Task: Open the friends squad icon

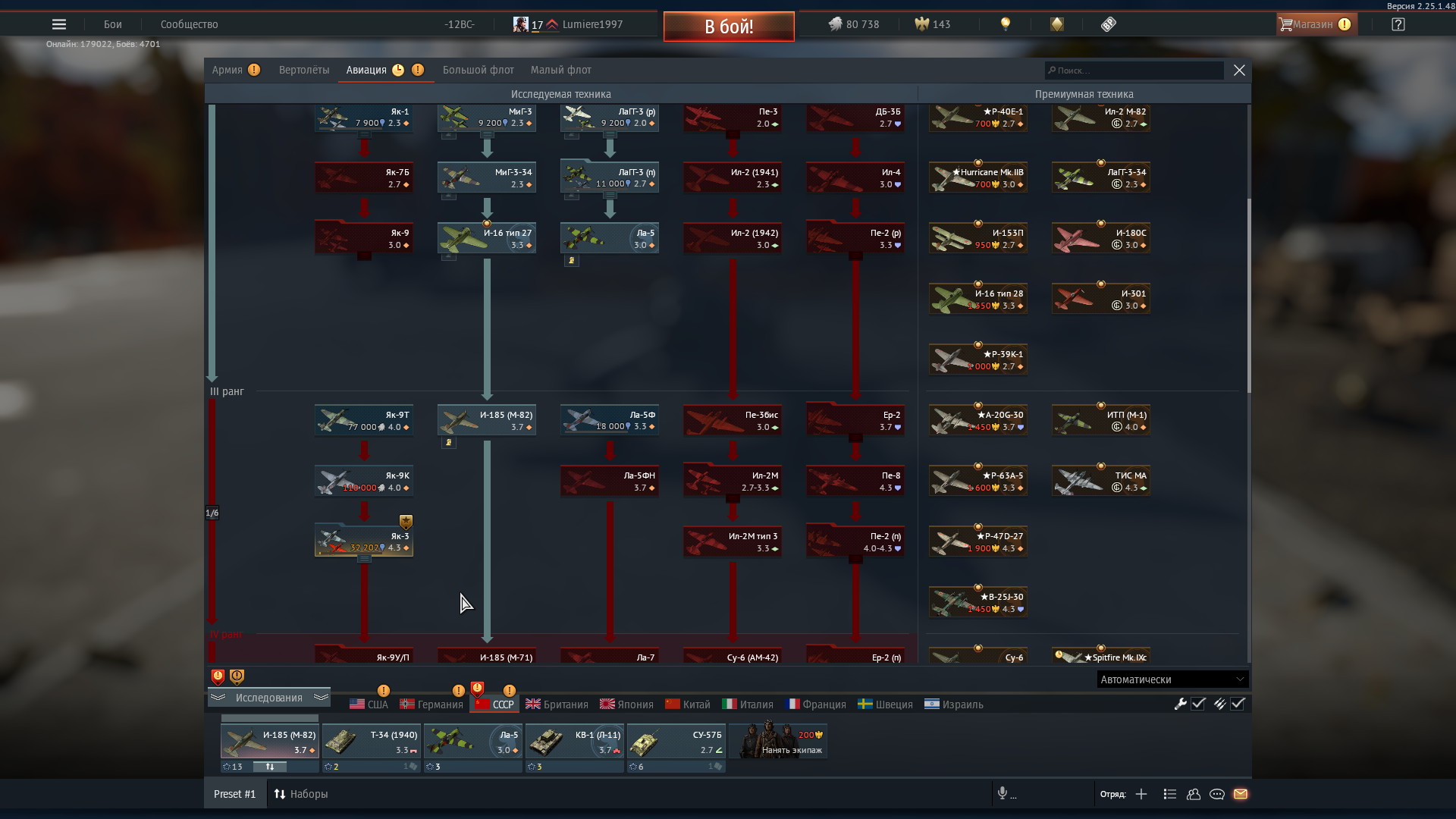Action: [x=1194, y=794]
